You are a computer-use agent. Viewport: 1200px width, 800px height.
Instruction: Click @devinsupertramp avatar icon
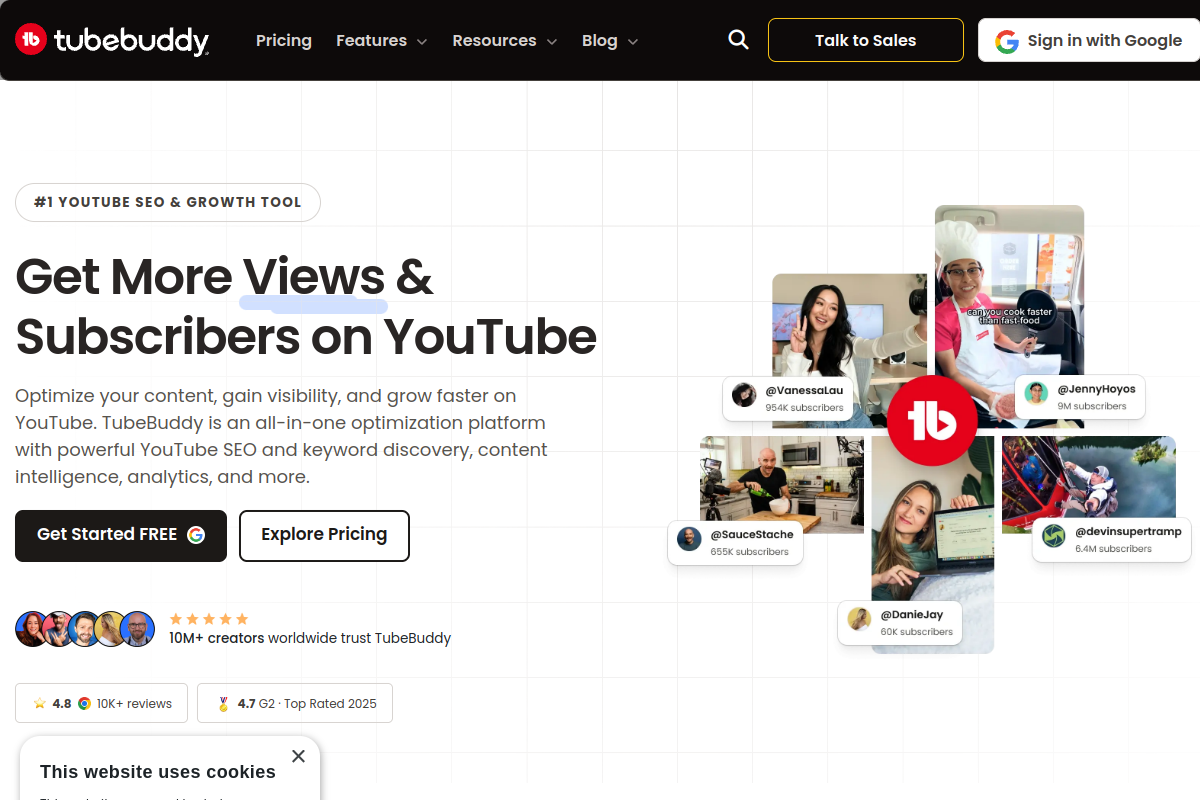click(x=1054, y=536)
